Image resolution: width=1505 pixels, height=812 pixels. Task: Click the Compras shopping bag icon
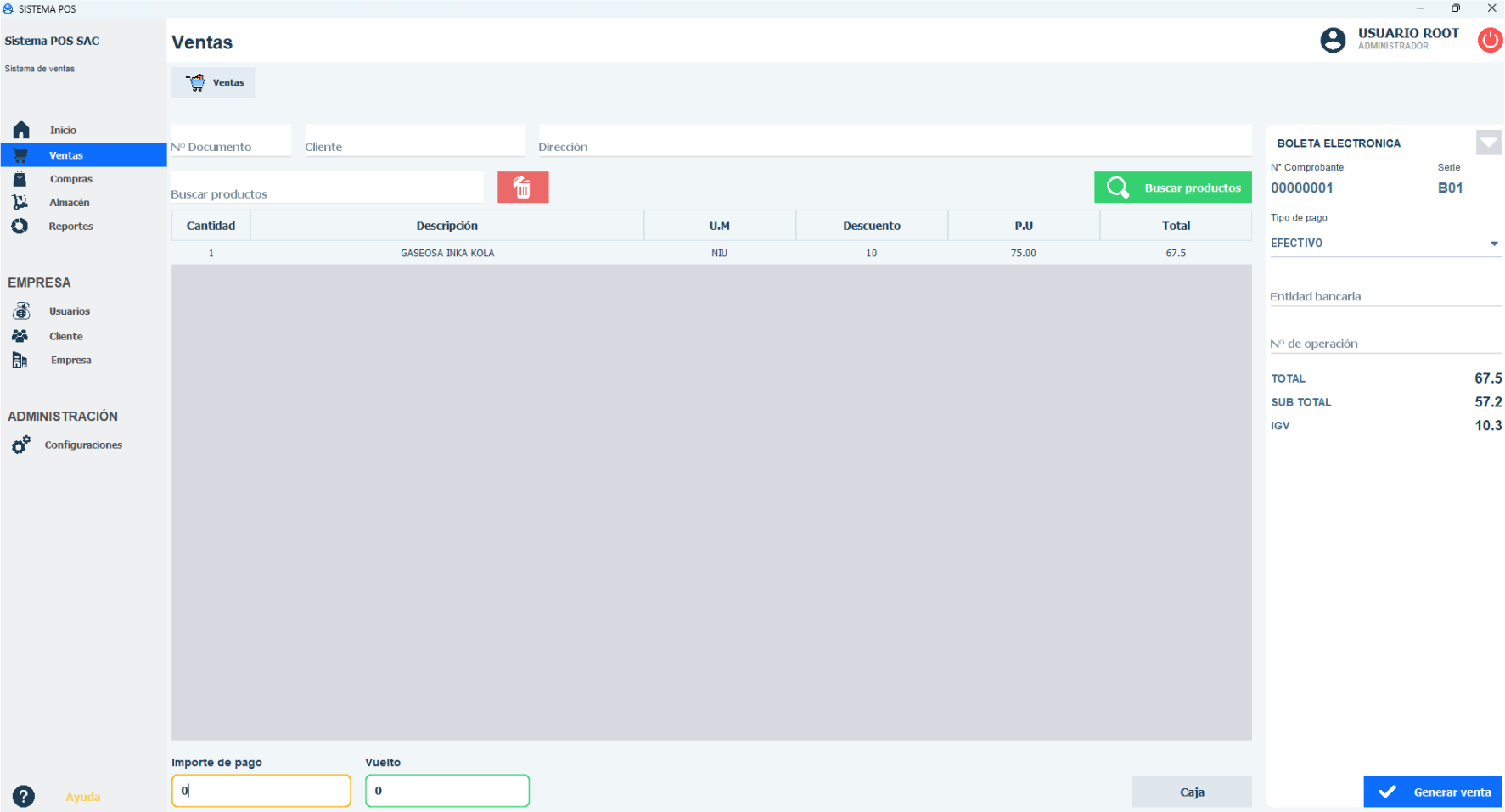pyautogui.click(x=20, y=179)
